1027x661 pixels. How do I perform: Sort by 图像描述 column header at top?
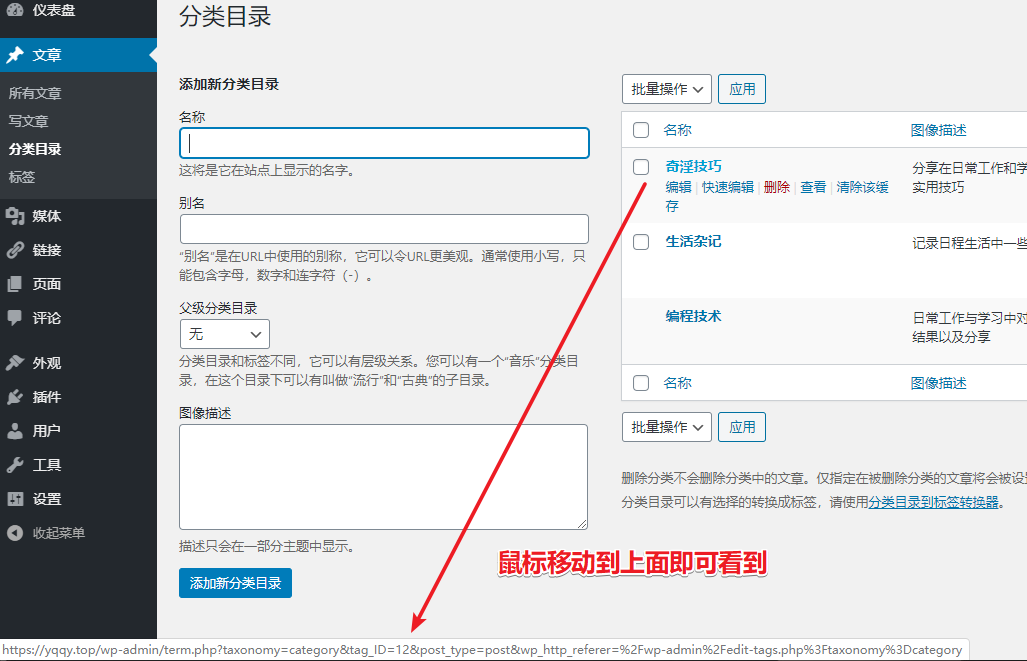coord(939,130)
